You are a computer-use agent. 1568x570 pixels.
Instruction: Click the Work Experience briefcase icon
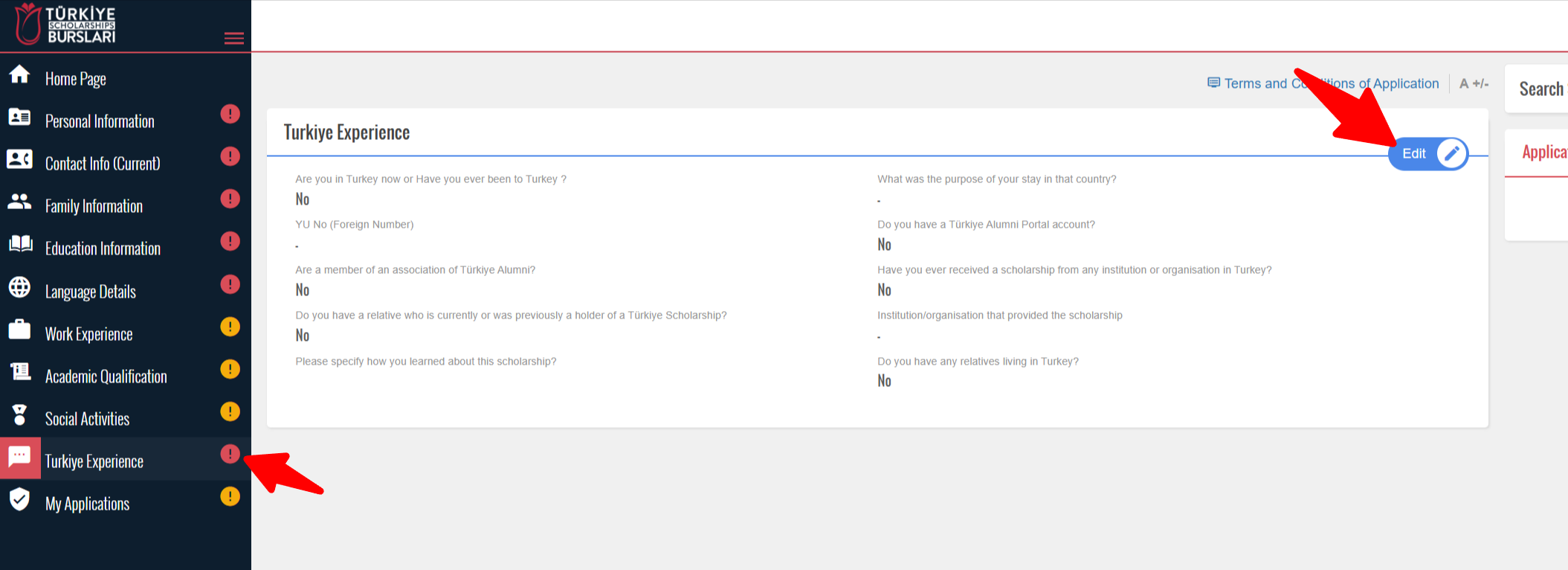click(x=19, y=330)
